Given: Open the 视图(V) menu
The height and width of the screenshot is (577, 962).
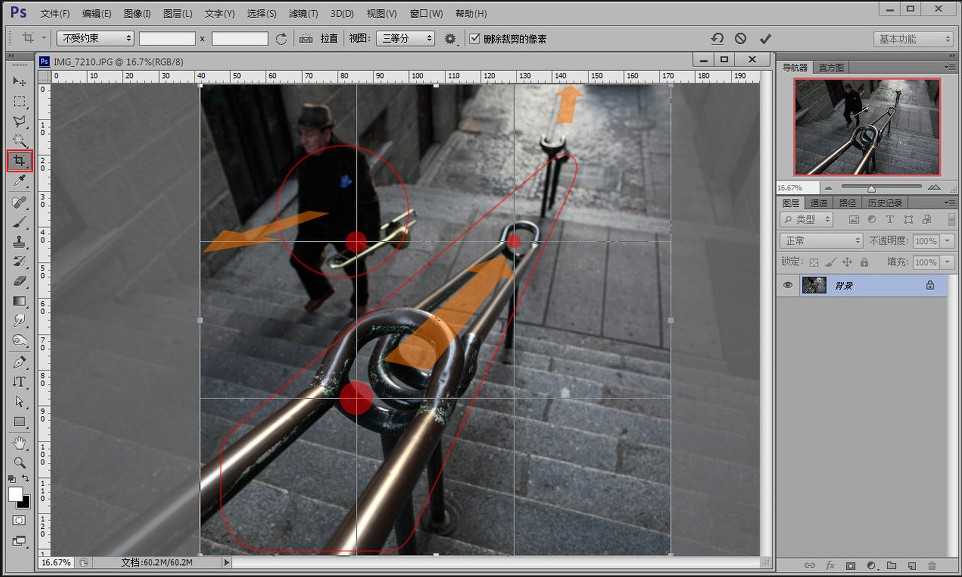Looking at the screenshot, I should tap(382, 14).
